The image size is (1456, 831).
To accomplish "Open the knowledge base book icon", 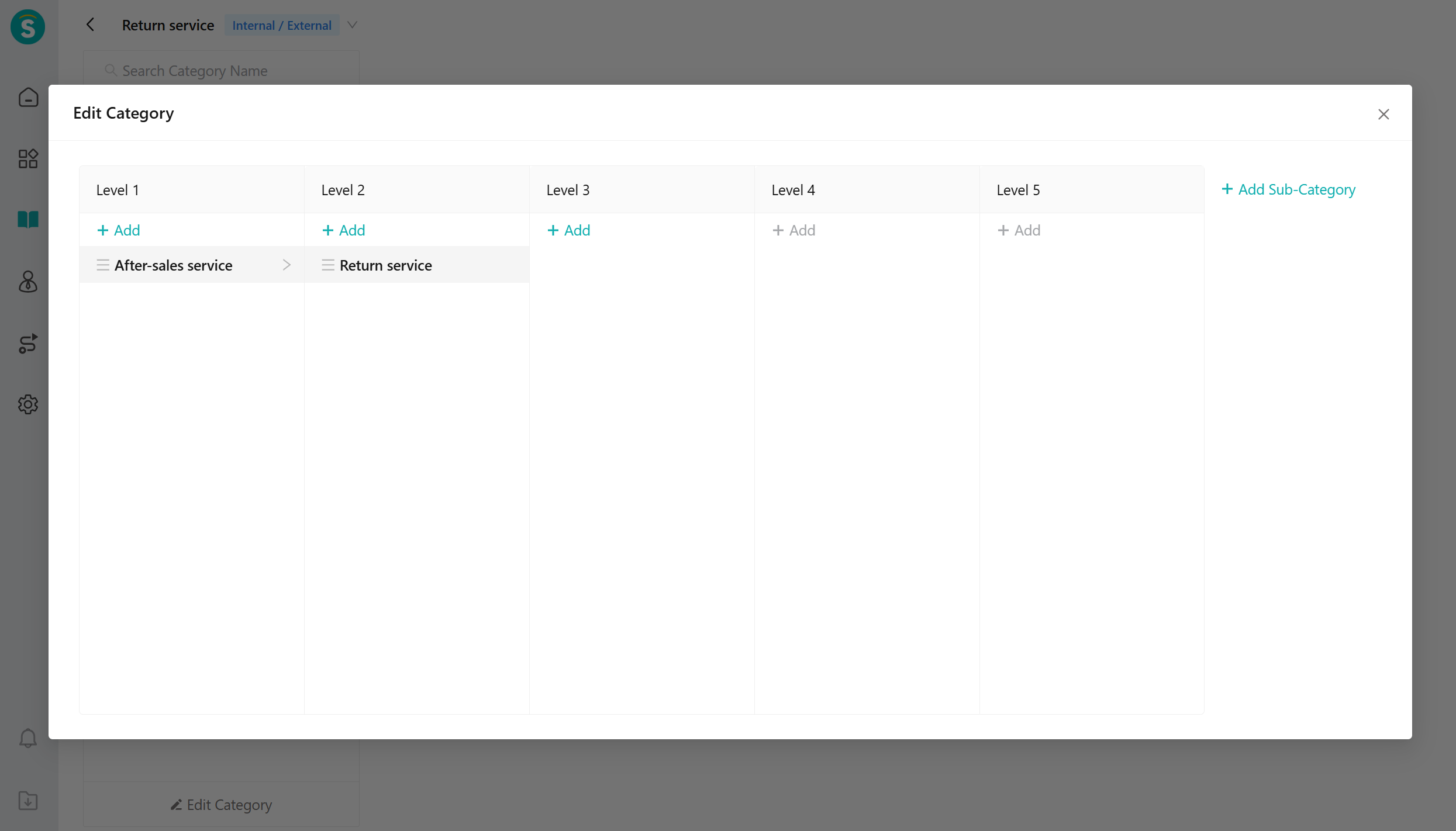I will 27,220.
